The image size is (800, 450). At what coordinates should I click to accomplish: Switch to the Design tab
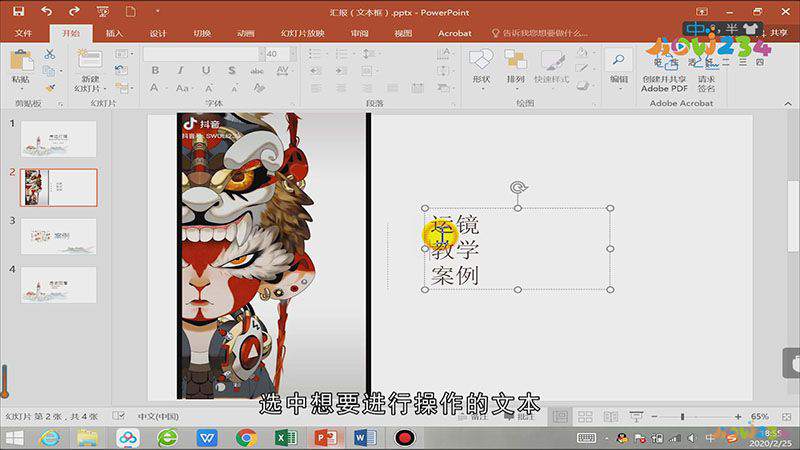[x=158, y=33]
